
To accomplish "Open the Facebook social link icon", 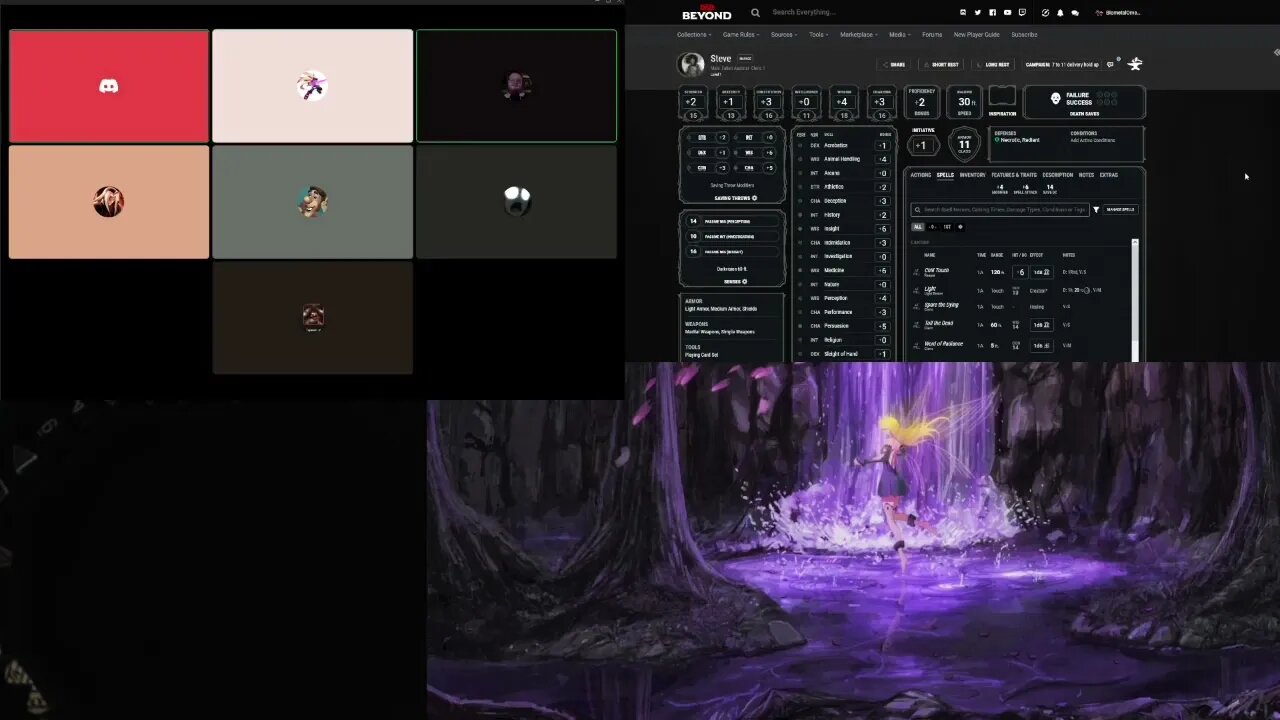I will (x=992, y=13).
